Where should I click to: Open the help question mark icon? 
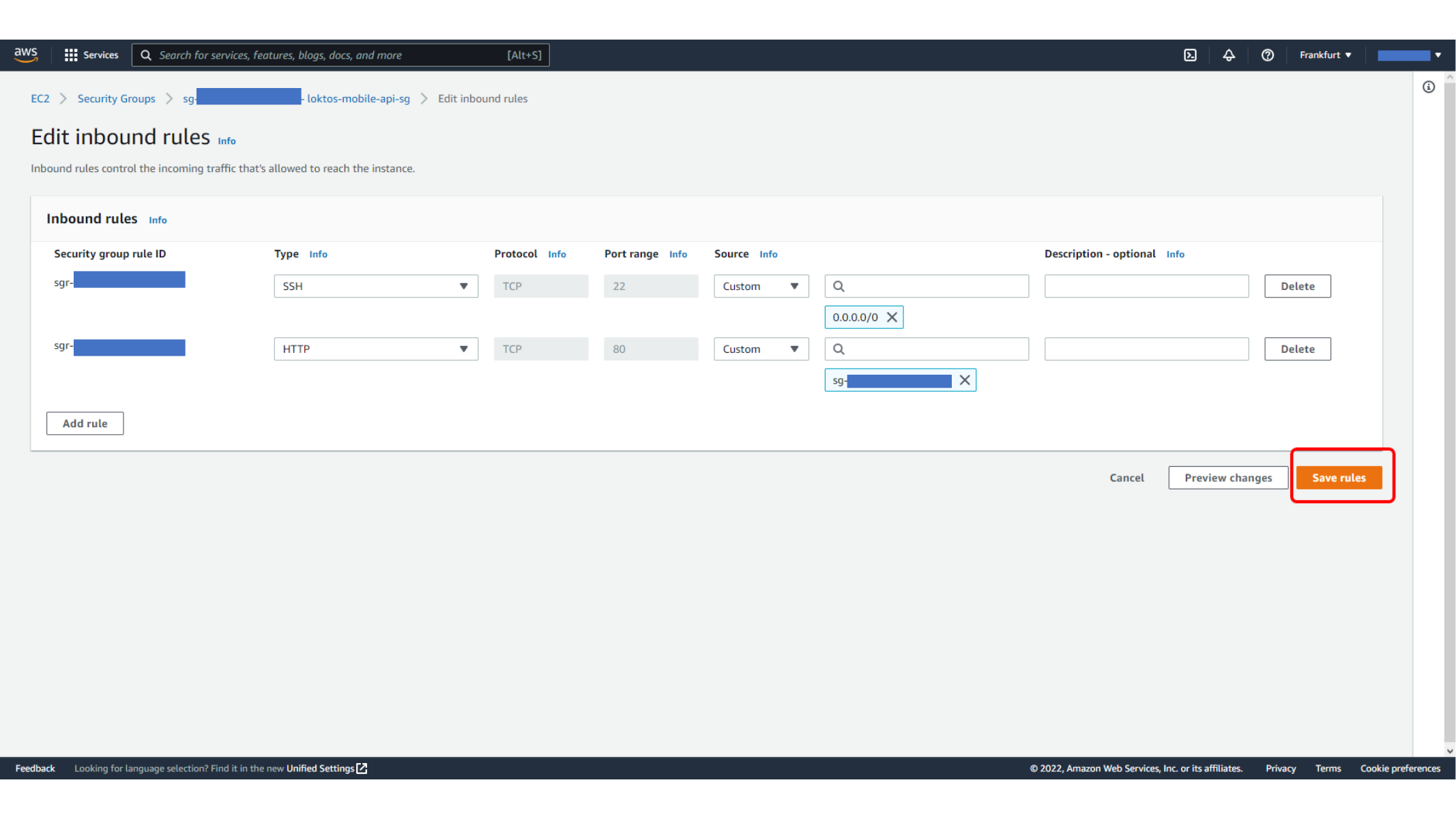tap(1267, 55)
